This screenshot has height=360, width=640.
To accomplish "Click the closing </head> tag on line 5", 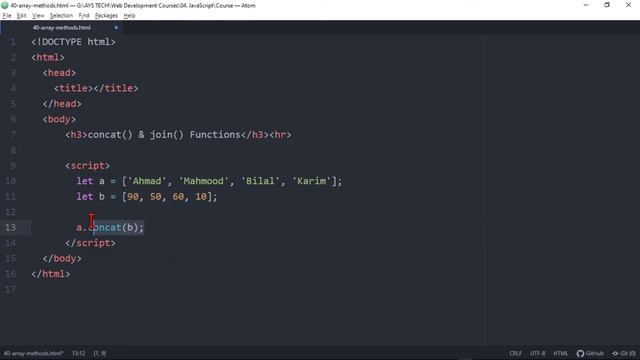I will [62, 104].
